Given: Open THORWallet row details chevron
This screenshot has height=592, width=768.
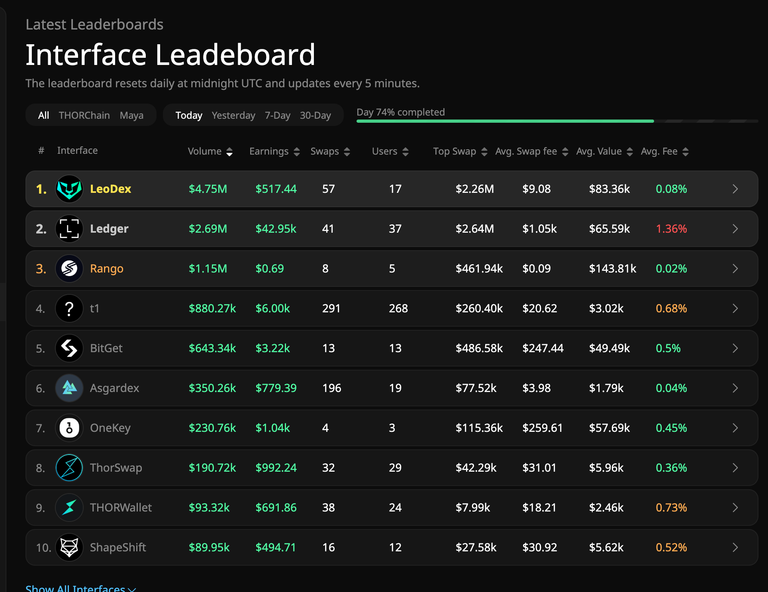Looking at the screenshot, I should [x=735, y=507].
